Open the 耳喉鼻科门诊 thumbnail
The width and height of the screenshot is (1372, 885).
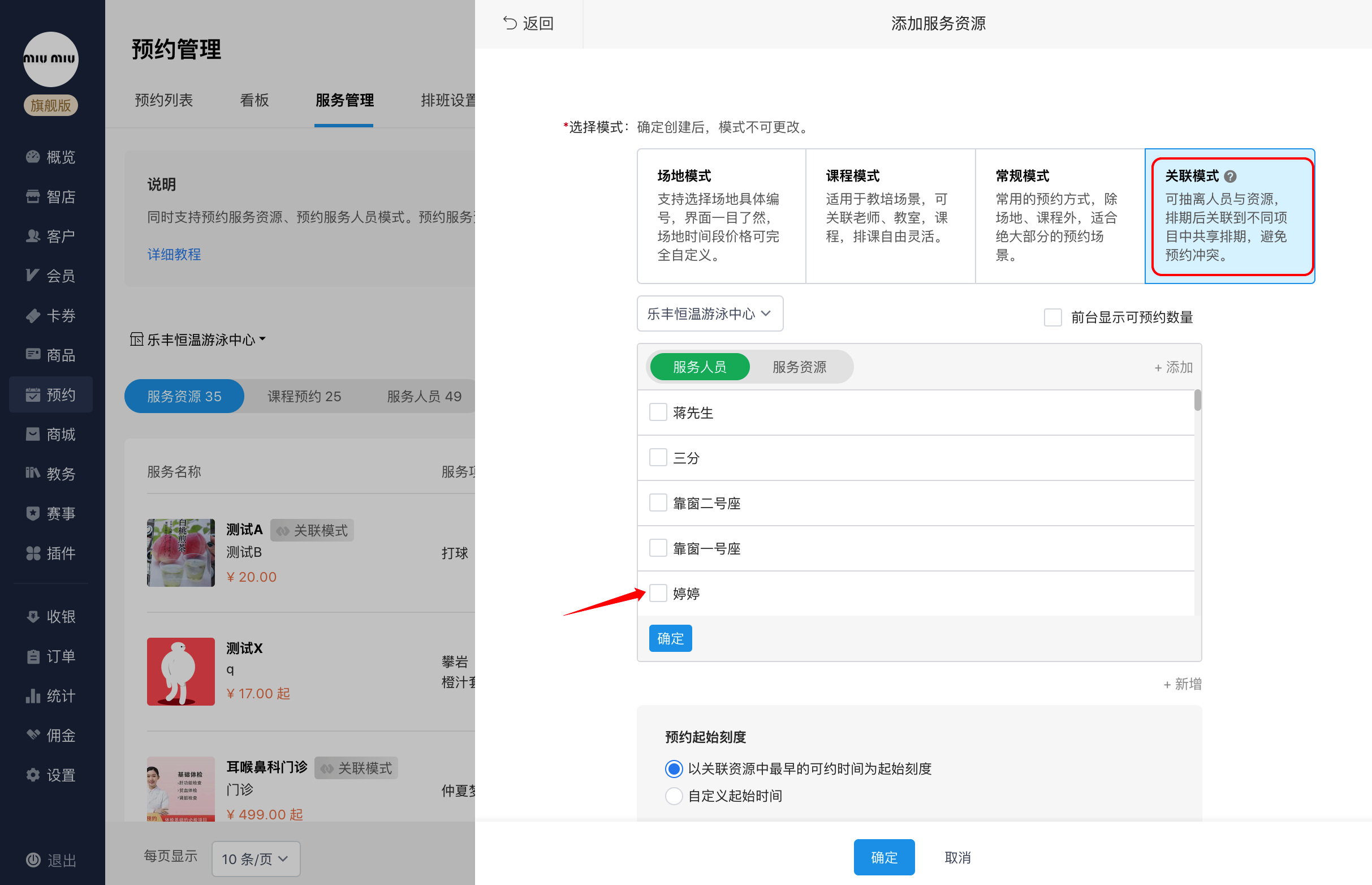click(180, 788)
